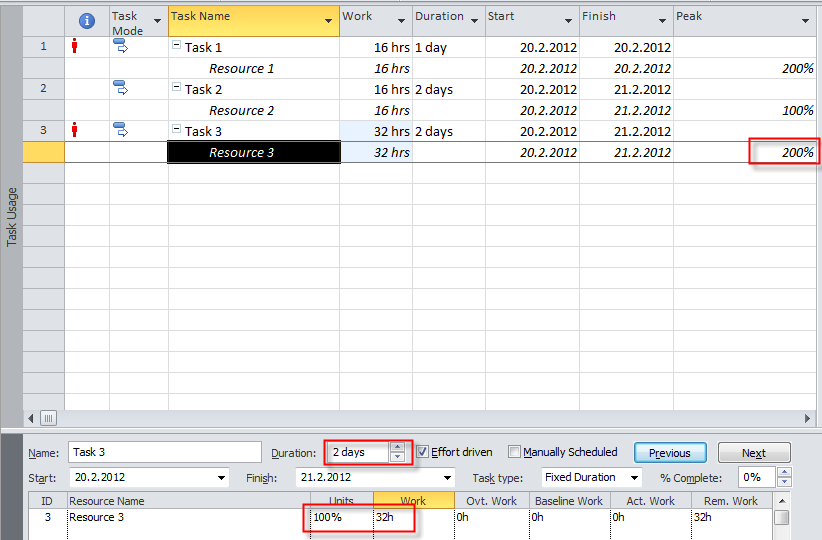Screen dimensions: 822x540
Task: Collapse the Task 1 outline row
Action: pyautogui.click(x=177, y=47)
